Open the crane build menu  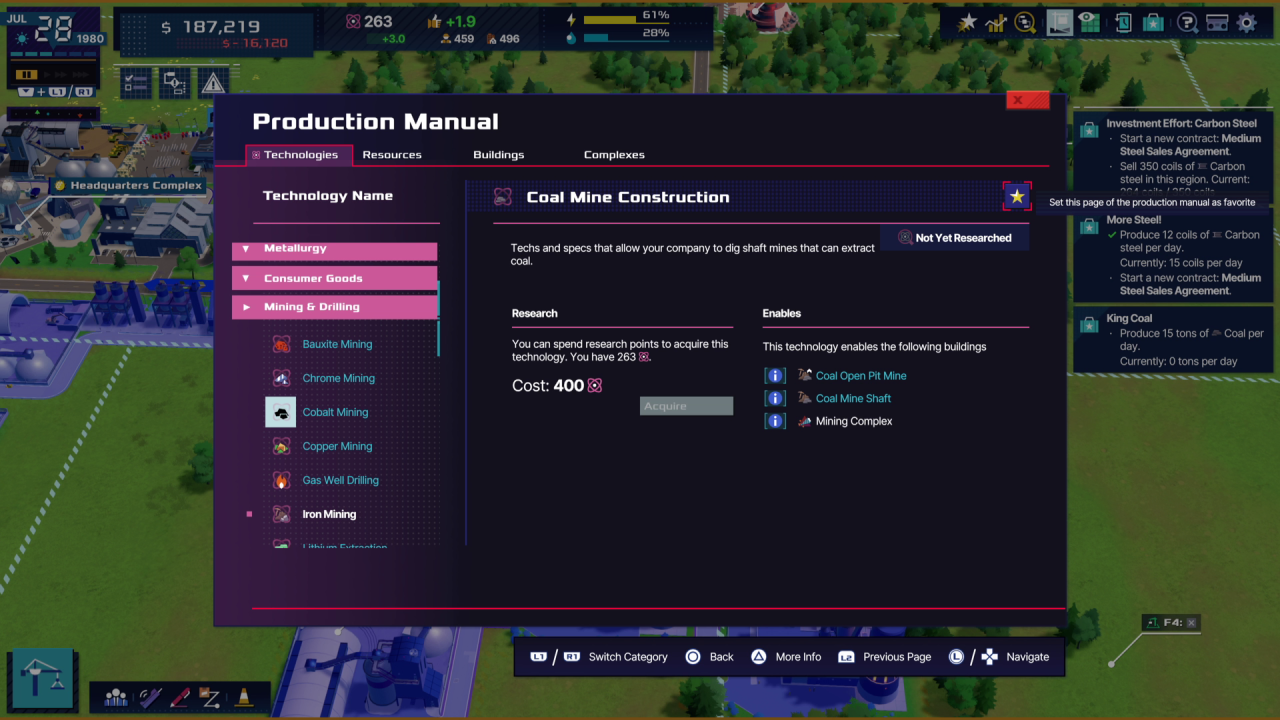coord(41,679)
